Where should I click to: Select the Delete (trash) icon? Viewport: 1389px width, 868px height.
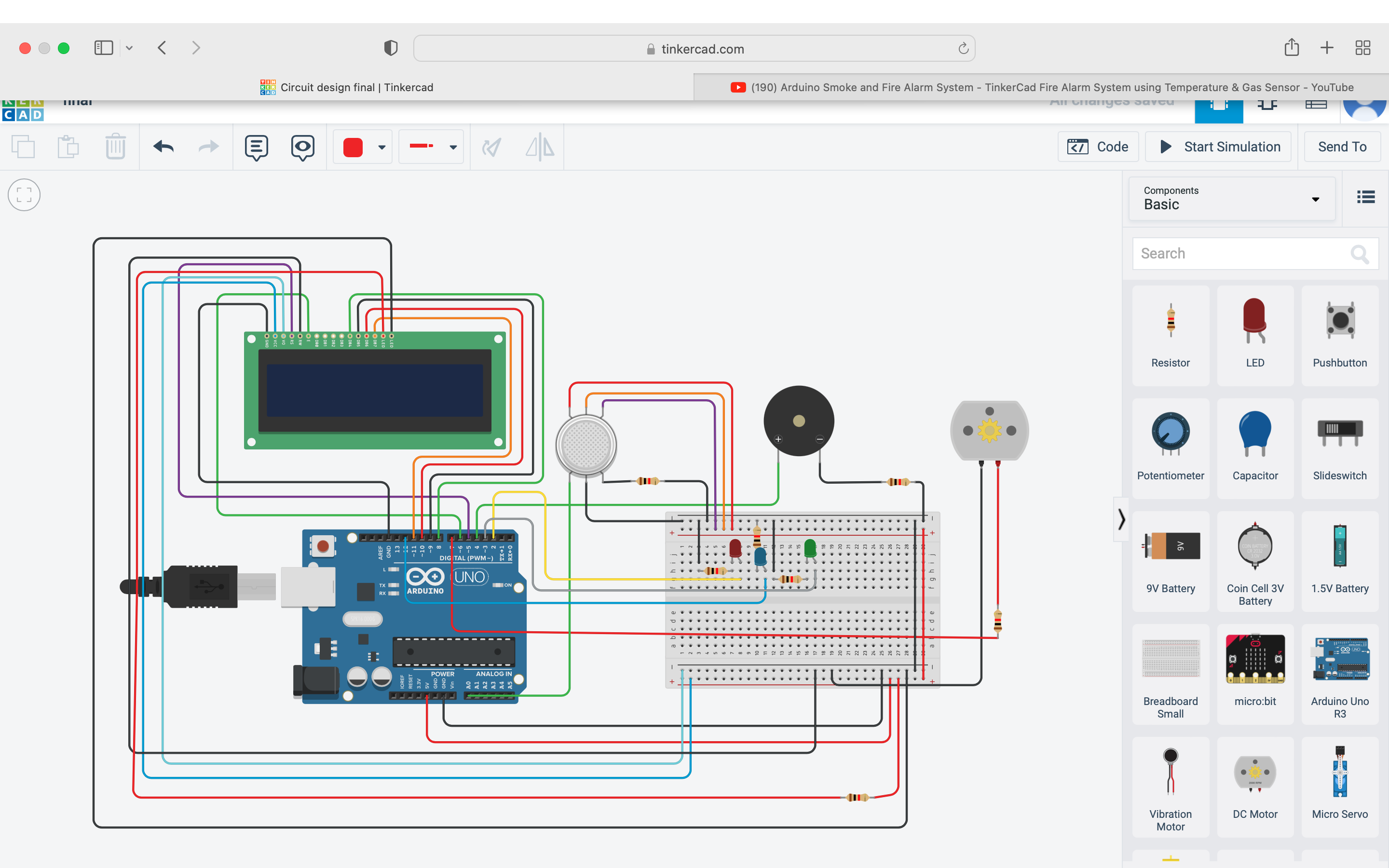click(x=115, y=147)
